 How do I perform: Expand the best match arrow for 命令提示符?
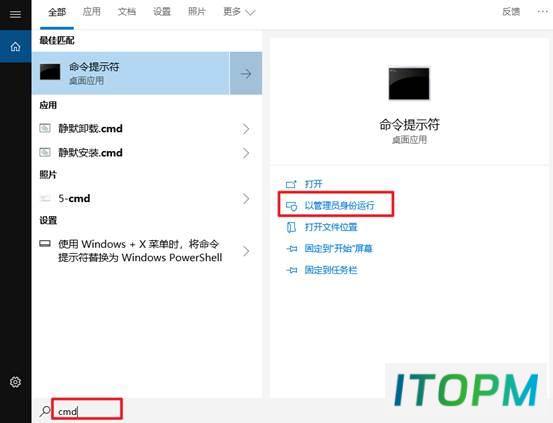point(246,73)
